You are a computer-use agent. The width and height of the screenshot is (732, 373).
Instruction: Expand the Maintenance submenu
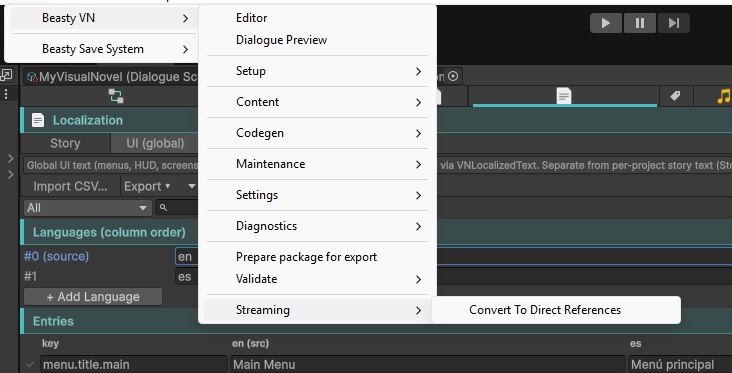(x=316, y=164)
